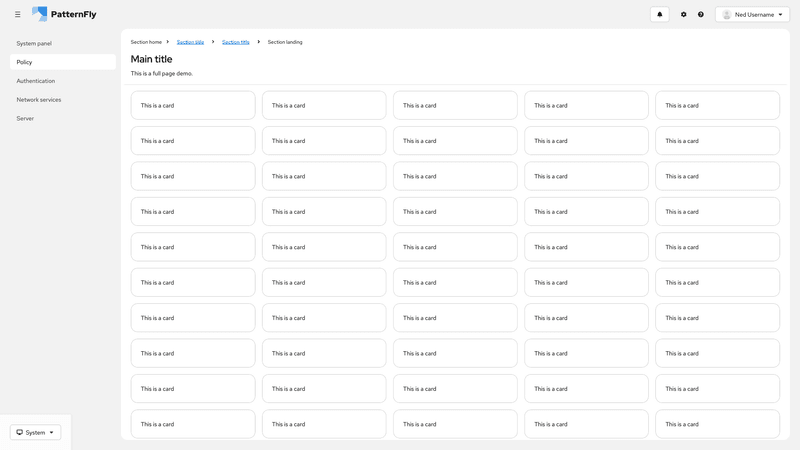Screen dimensions: 800x450
Task: Open the settings gear icon
Action: pos(684,14)
